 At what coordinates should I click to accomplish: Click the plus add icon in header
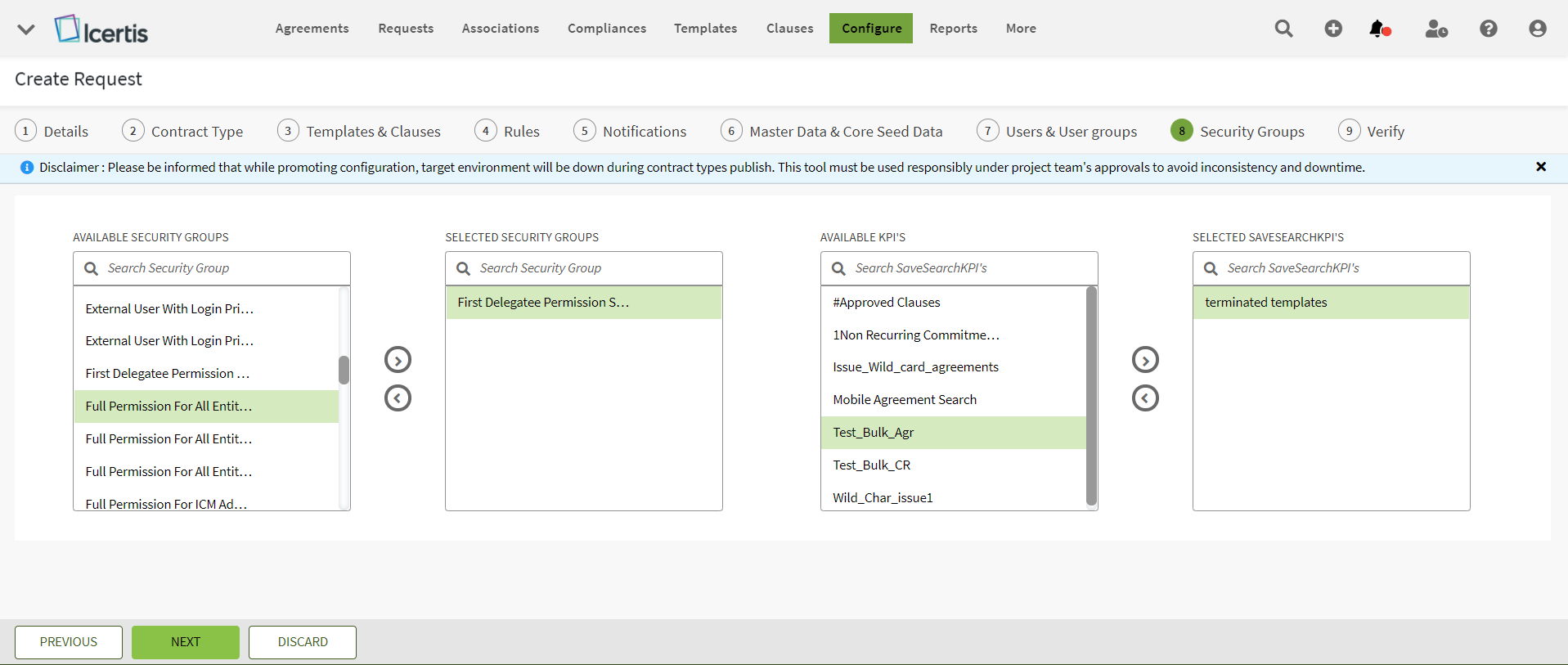pyautogui.click(x=1333, y=29)
